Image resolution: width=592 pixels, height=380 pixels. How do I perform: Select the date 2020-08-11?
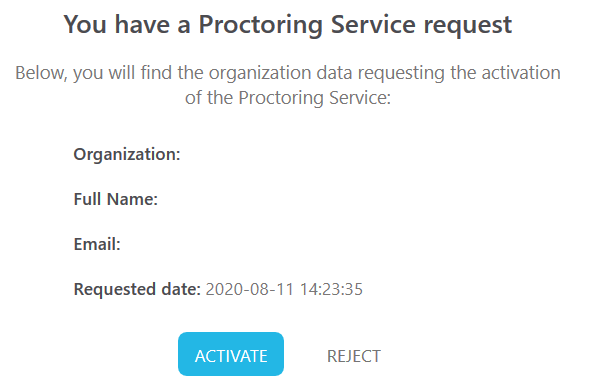click(250, 289)
